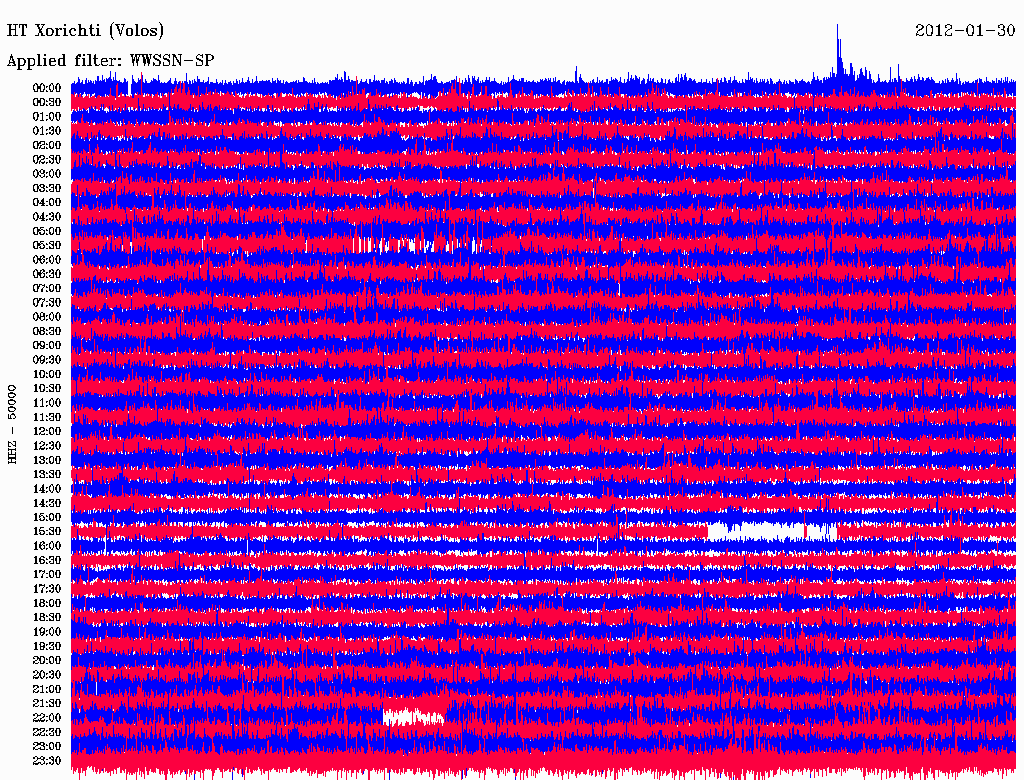This screenshot has width=1024, height=780.
Task: Click the date 2012-01-30 in the header
Action: click(965, 31)
